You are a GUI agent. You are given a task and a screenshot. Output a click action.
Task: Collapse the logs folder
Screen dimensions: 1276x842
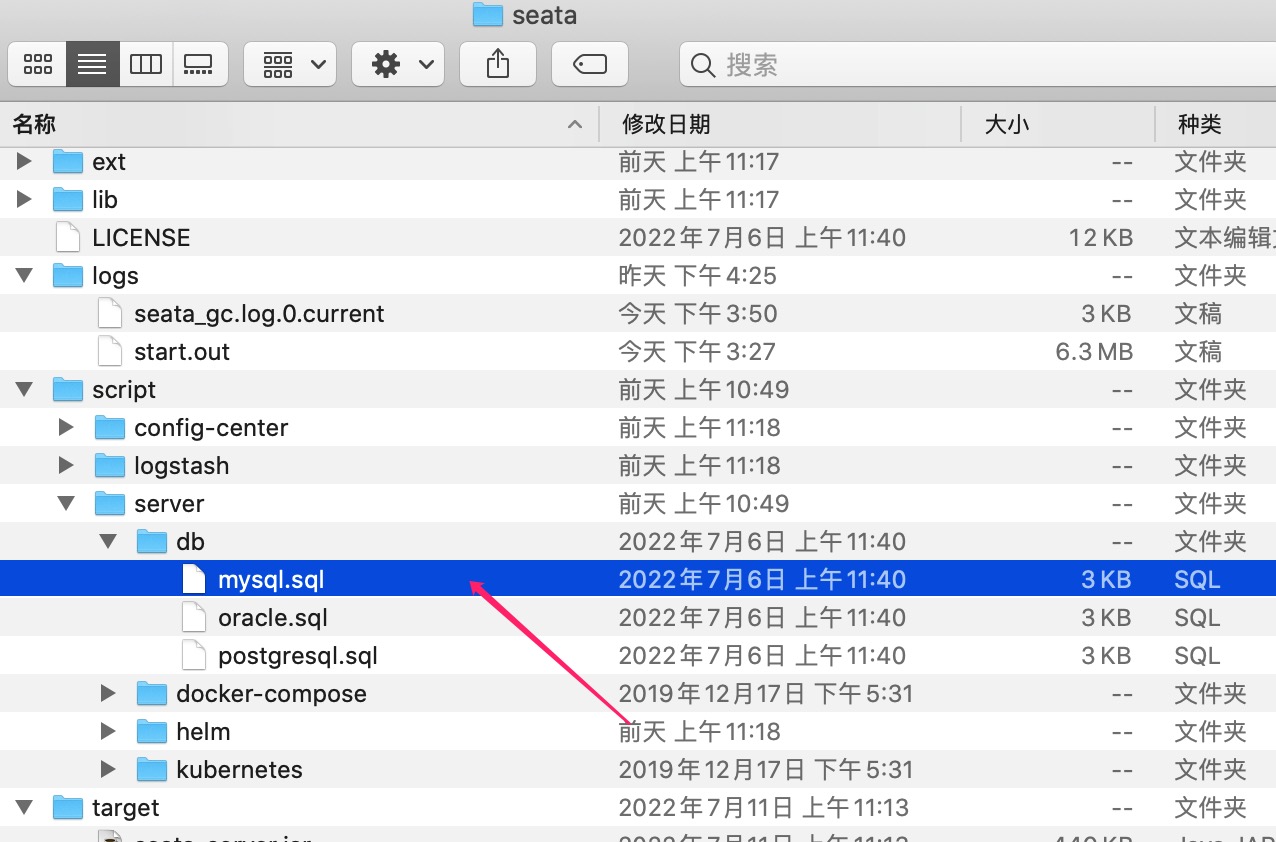point(24,275)
